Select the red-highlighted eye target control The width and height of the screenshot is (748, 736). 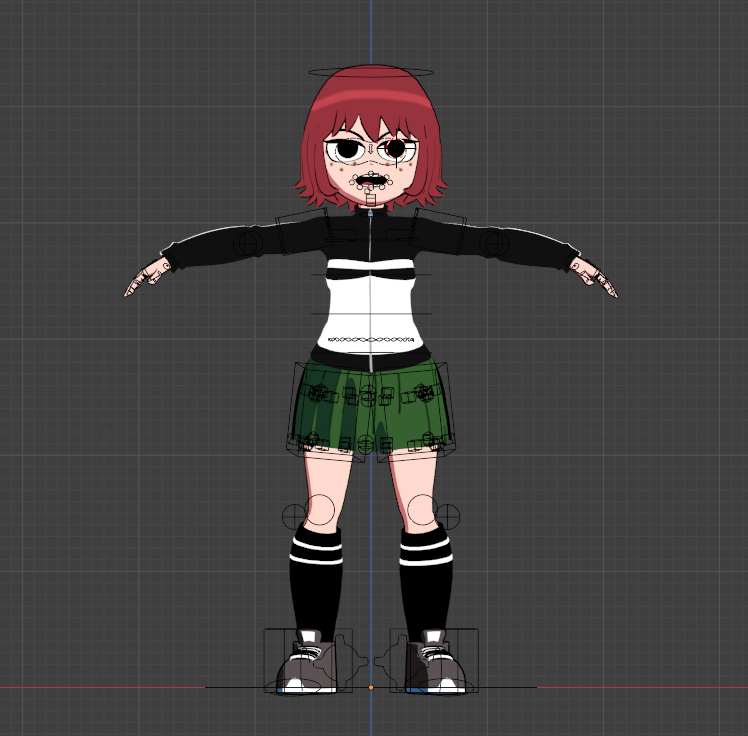(395, 148)
